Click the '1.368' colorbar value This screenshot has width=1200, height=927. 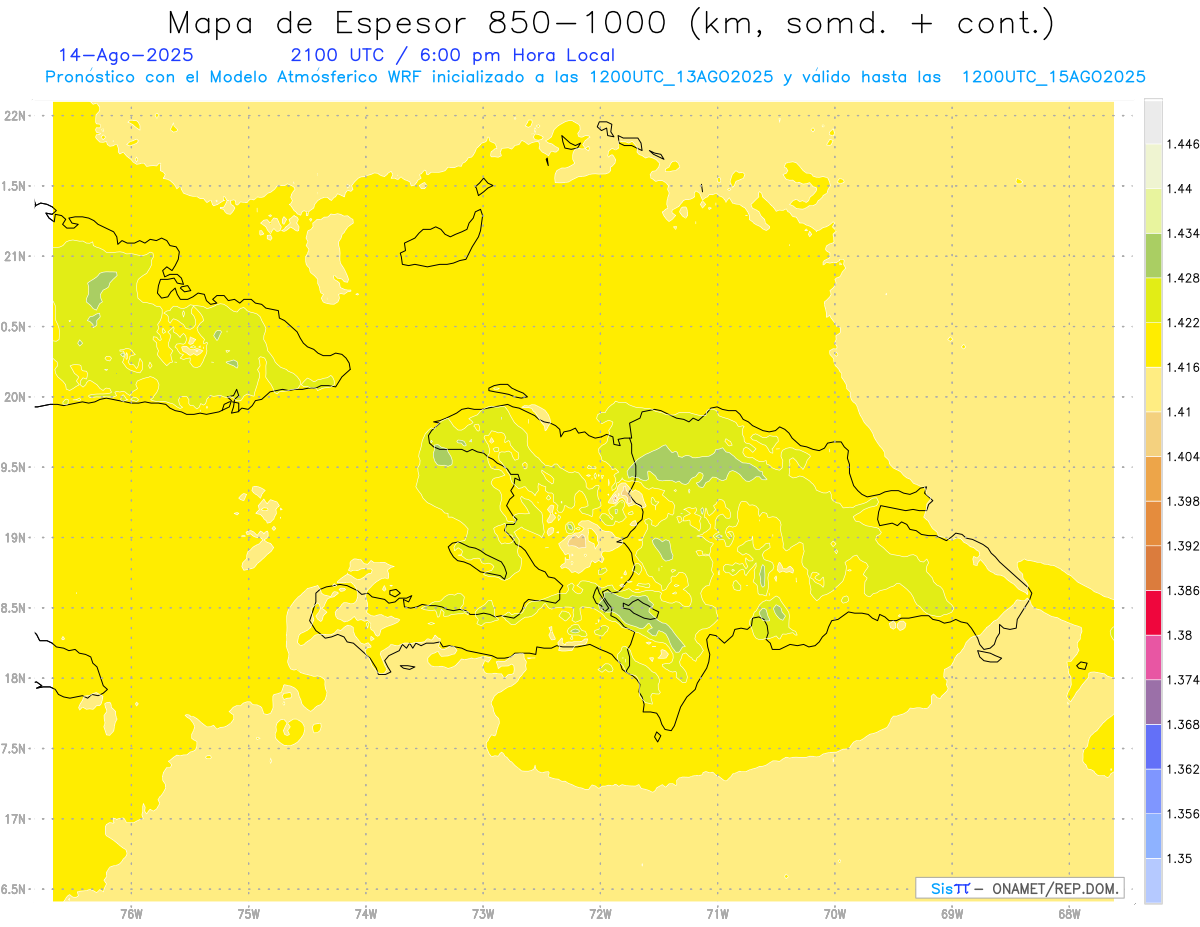(x=1182, y=725)
